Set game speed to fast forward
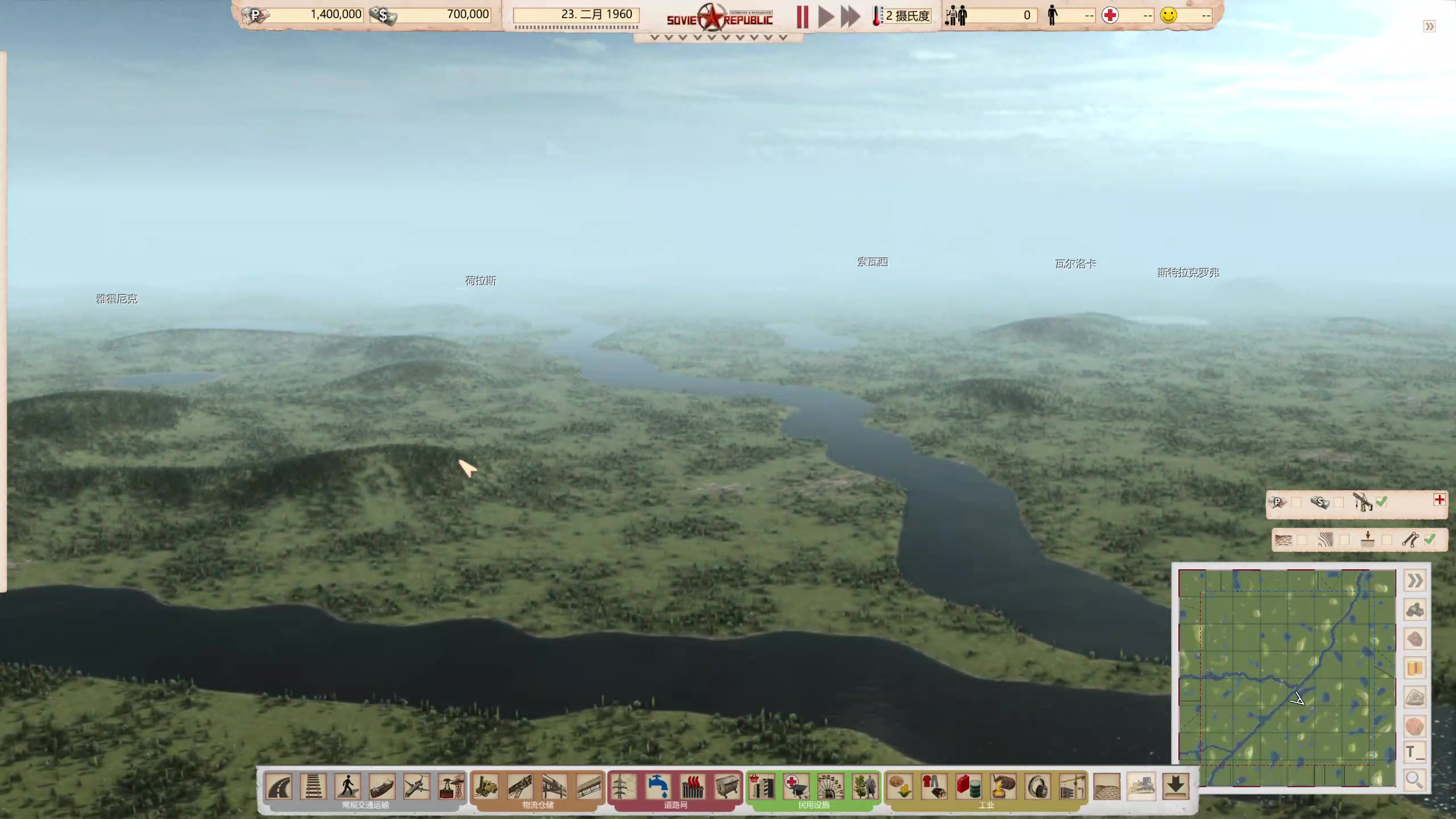Image resolution: width=1456 pixels, height=819 pixels. pos(850,16)
